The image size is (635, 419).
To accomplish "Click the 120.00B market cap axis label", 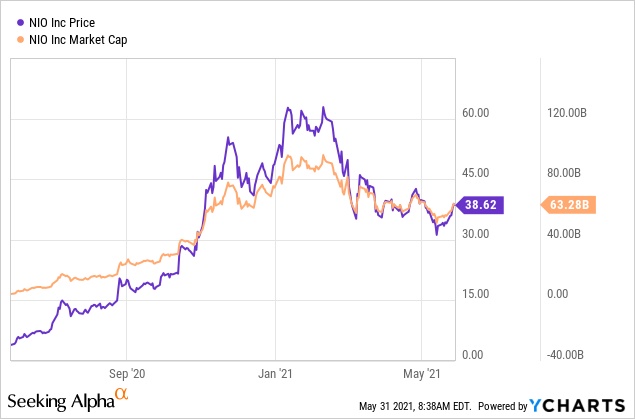I will point(561,114).
